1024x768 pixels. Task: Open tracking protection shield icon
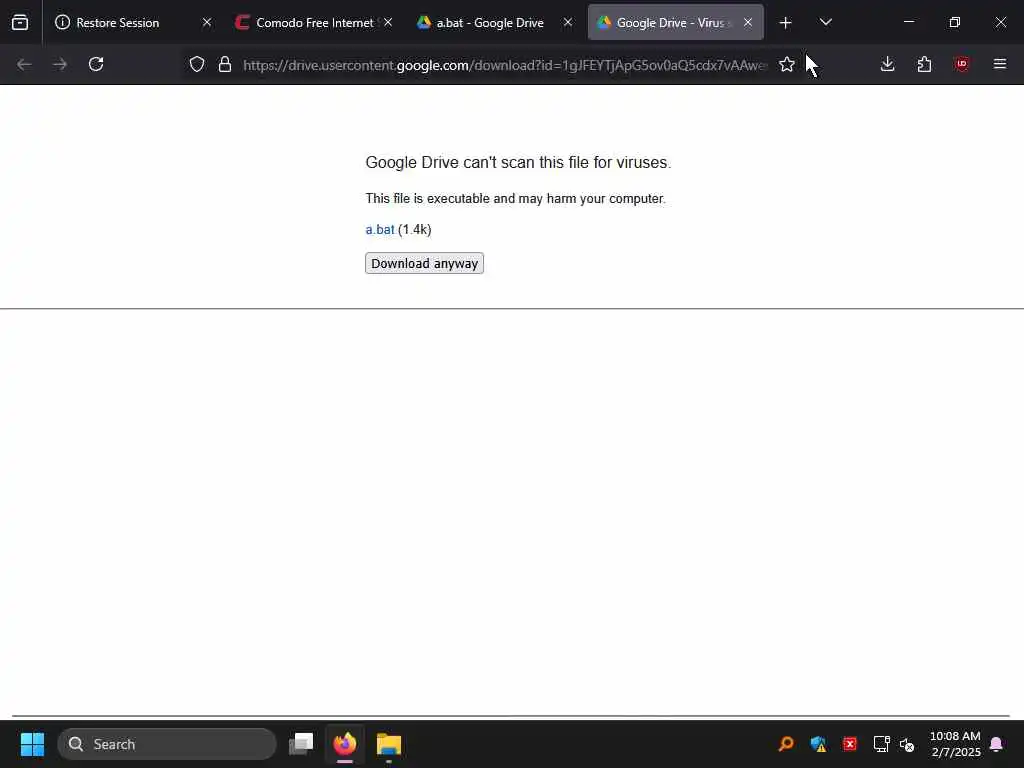pos(197,64)
